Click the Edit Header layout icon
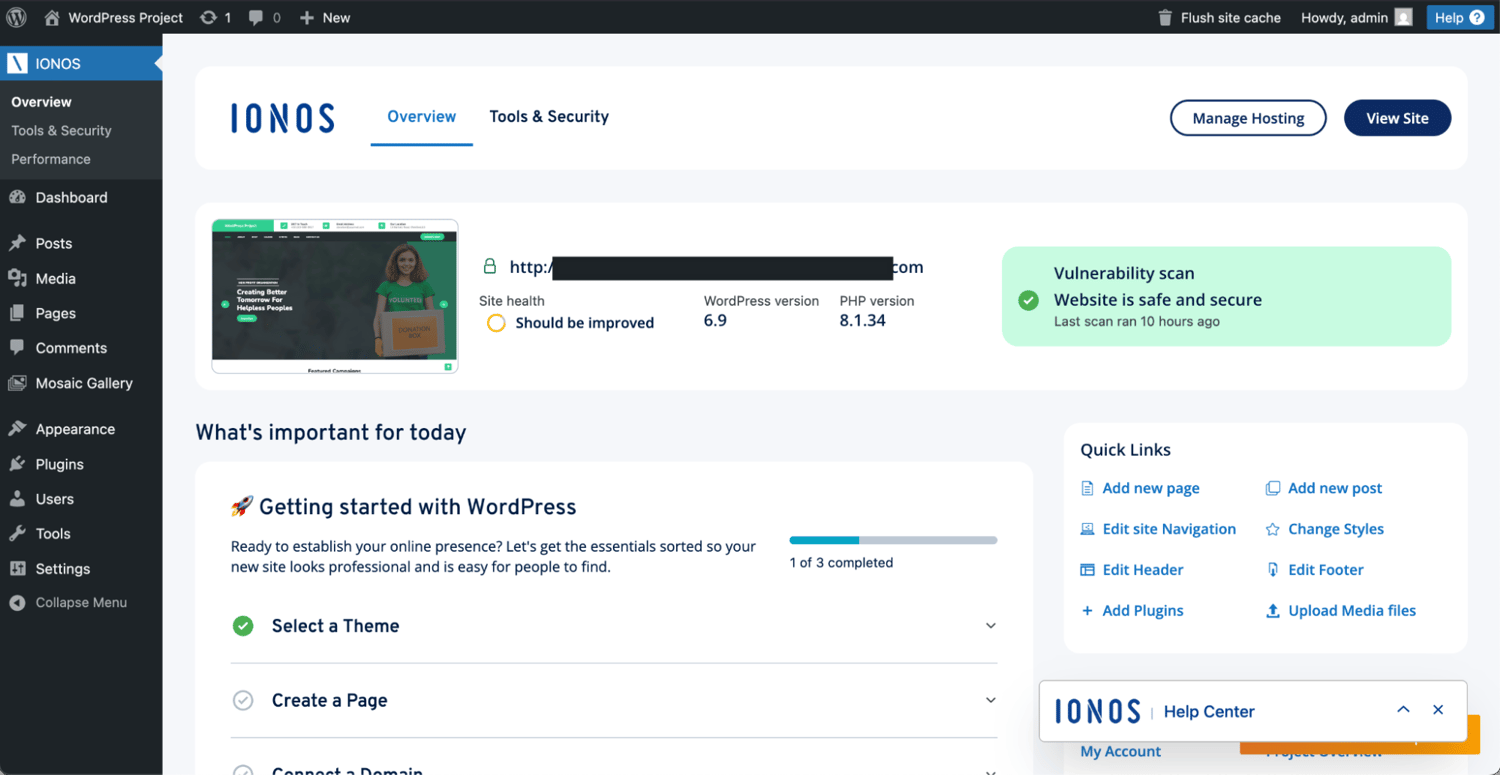1500x775 pixels. [x=1087, y=570]
